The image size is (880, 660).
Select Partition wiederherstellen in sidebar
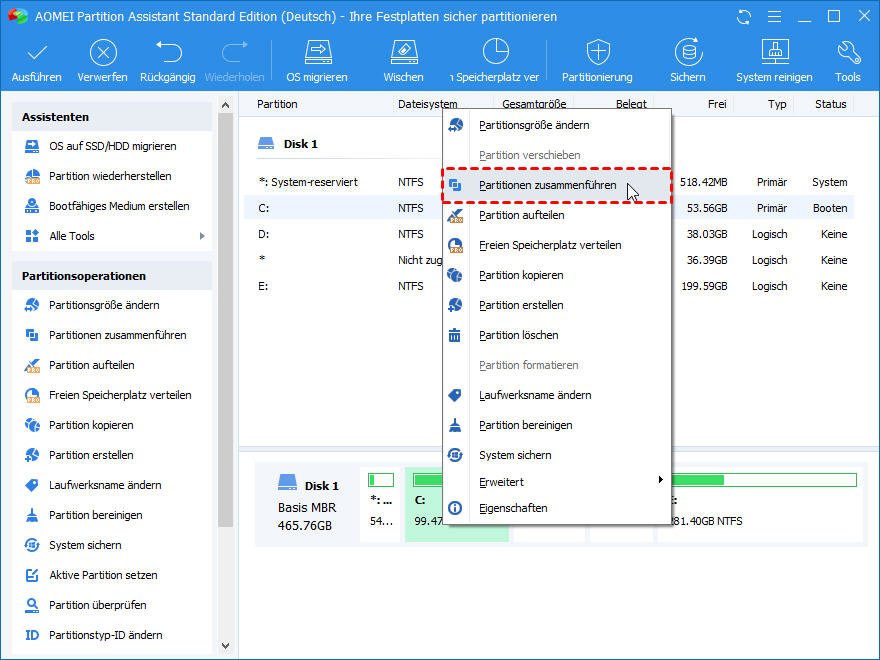tap(112, 176)
